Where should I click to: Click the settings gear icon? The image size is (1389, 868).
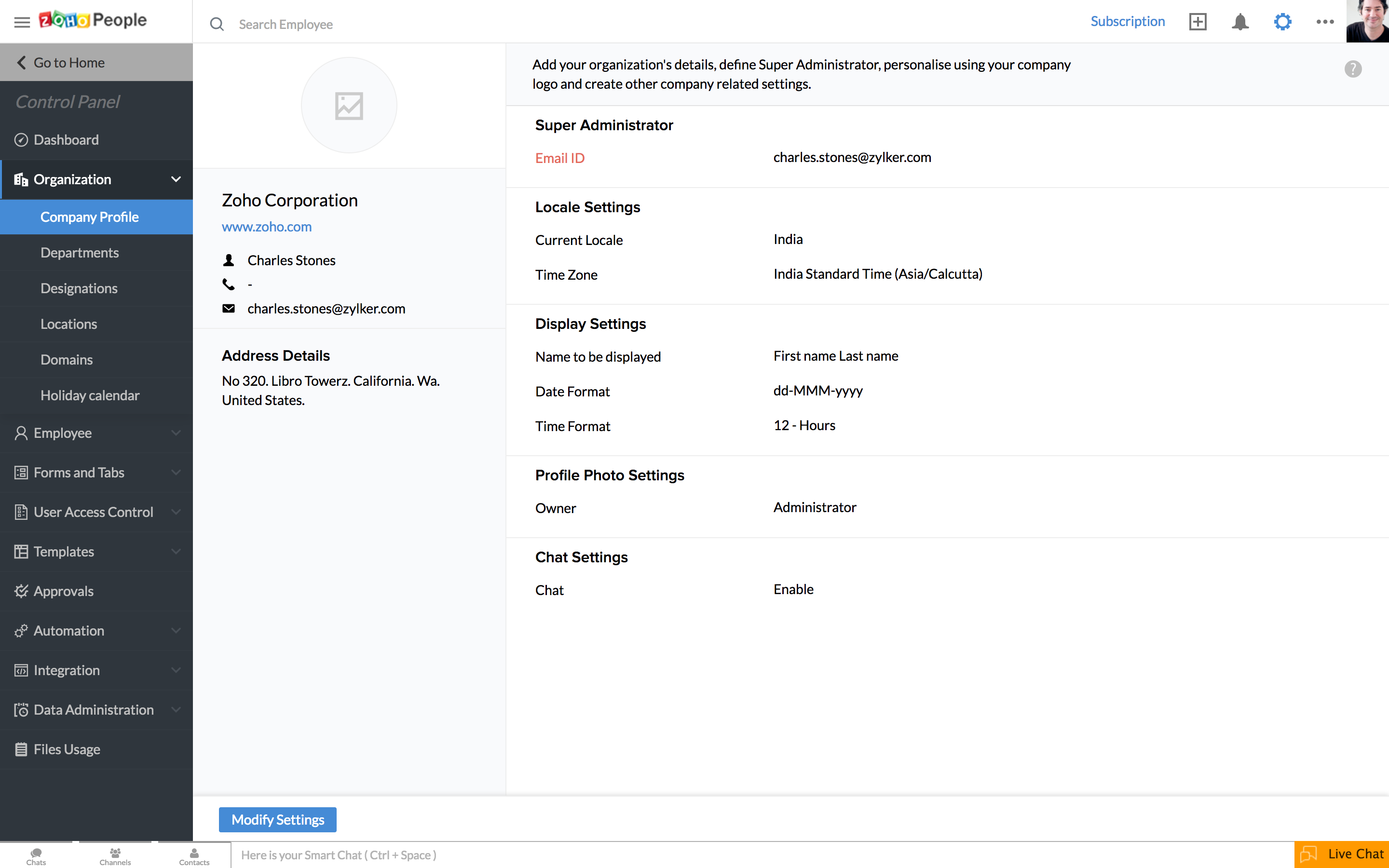(x=1282, y=22)
